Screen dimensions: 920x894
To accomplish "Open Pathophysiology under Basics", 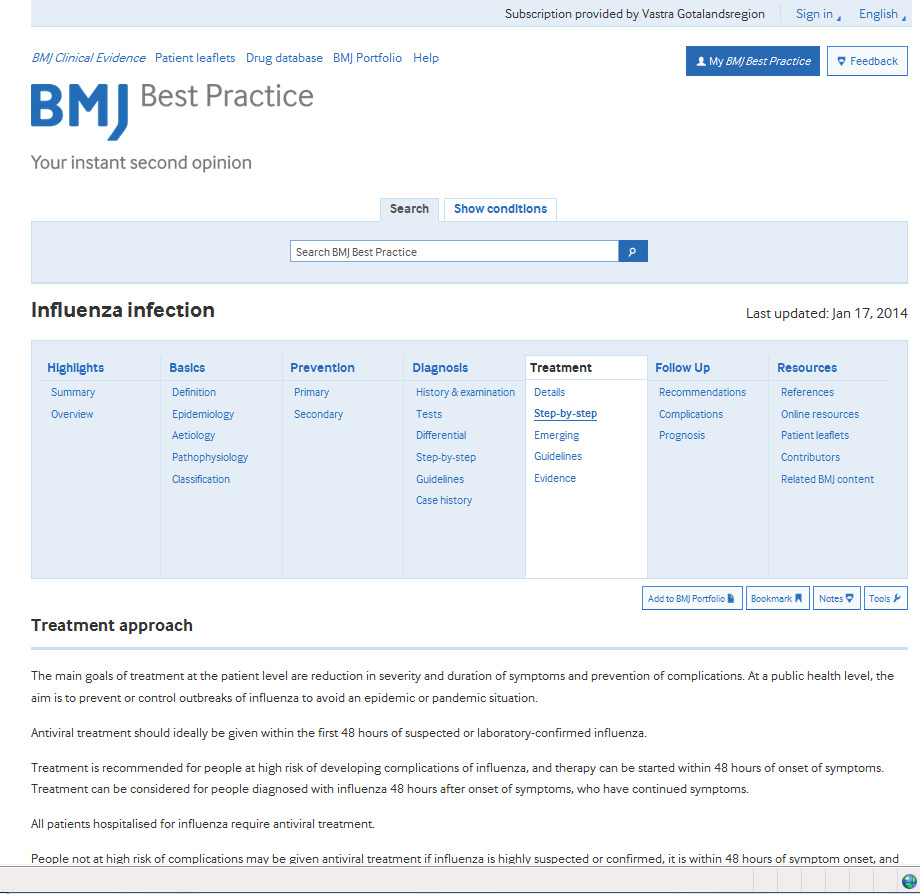I will [x=210, y=457].
